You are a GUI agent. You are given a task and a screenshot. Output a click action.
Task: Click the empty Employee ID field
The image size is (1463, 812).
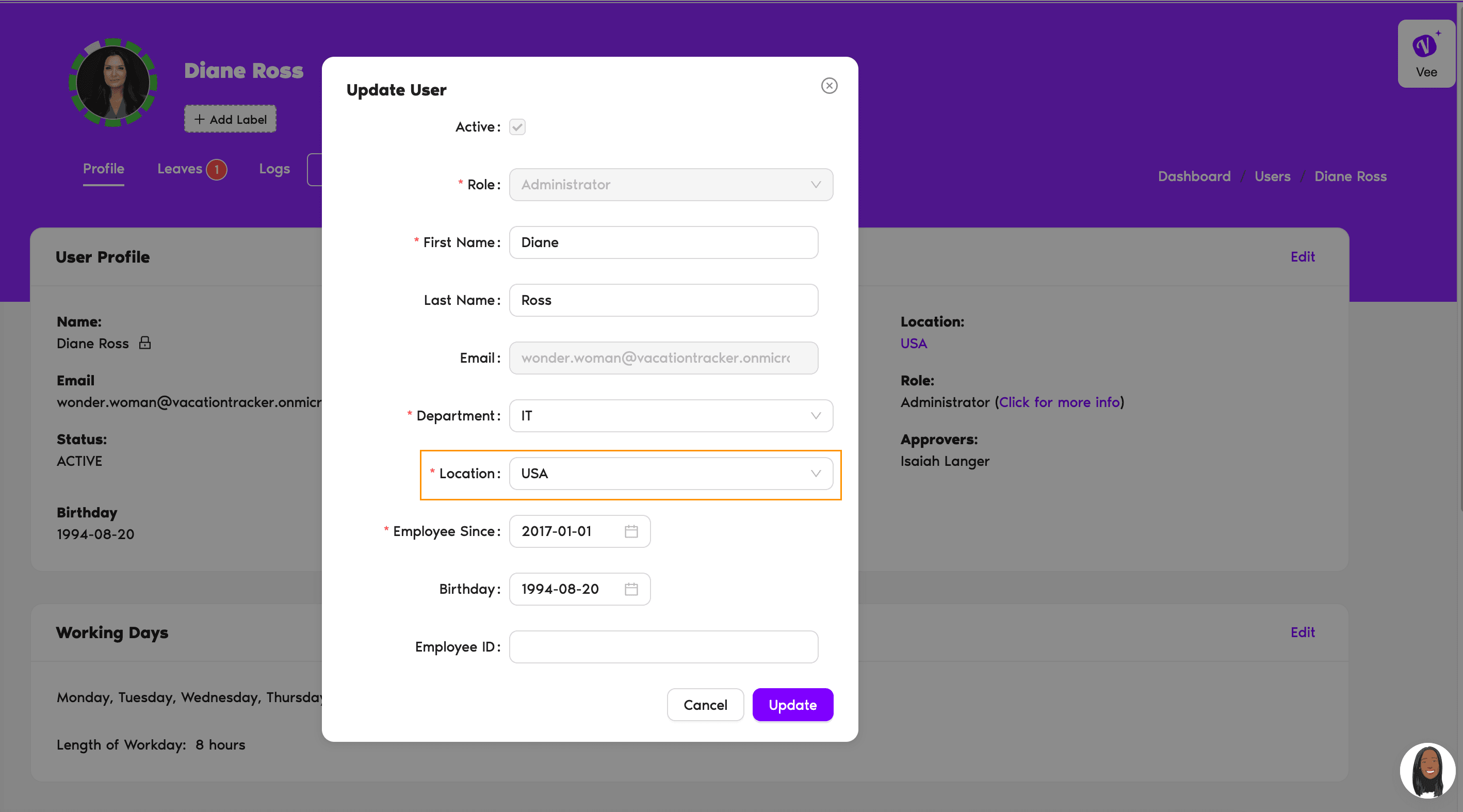pos(663,647)
